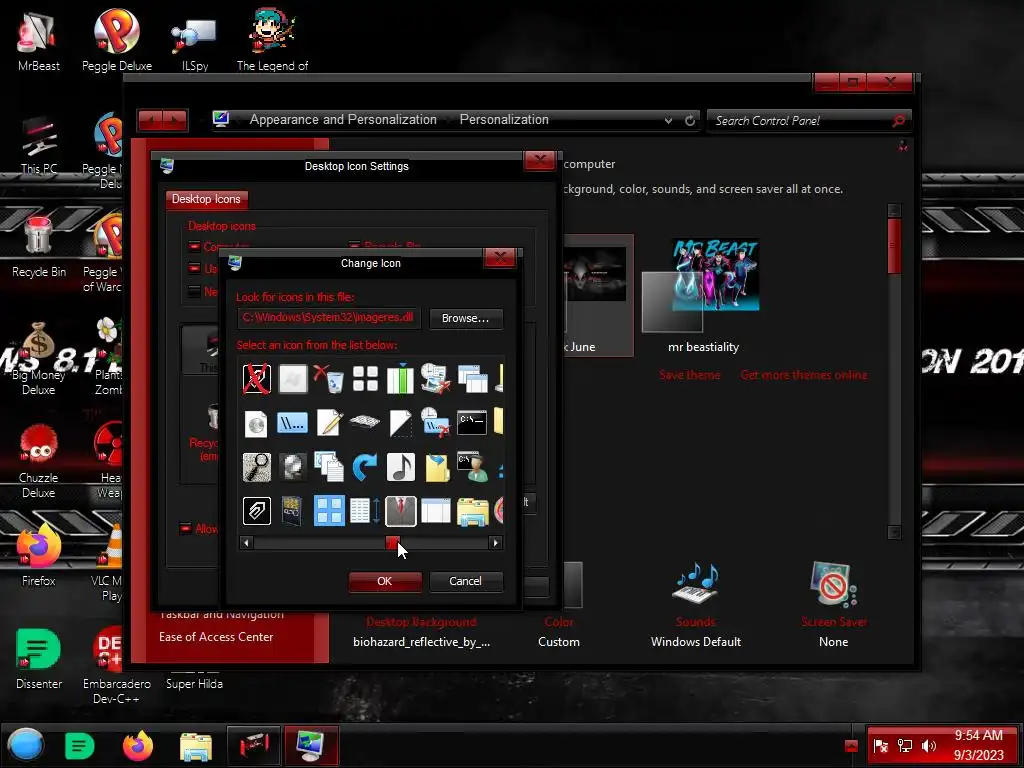The image size is (1024, 768).
Task: Expand the address bar history dropdown
Action: point(668,120)
